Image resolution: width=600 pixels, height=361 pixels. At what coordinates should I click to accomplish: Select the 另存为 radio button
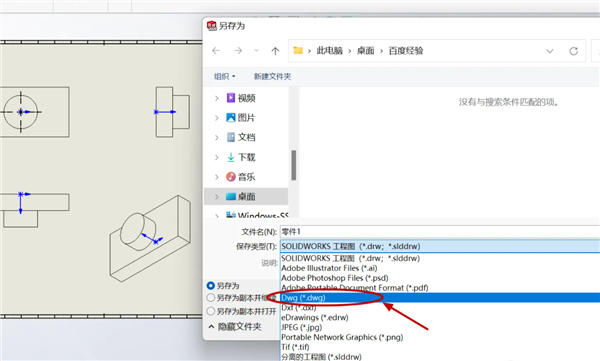[x=210, y=286]
